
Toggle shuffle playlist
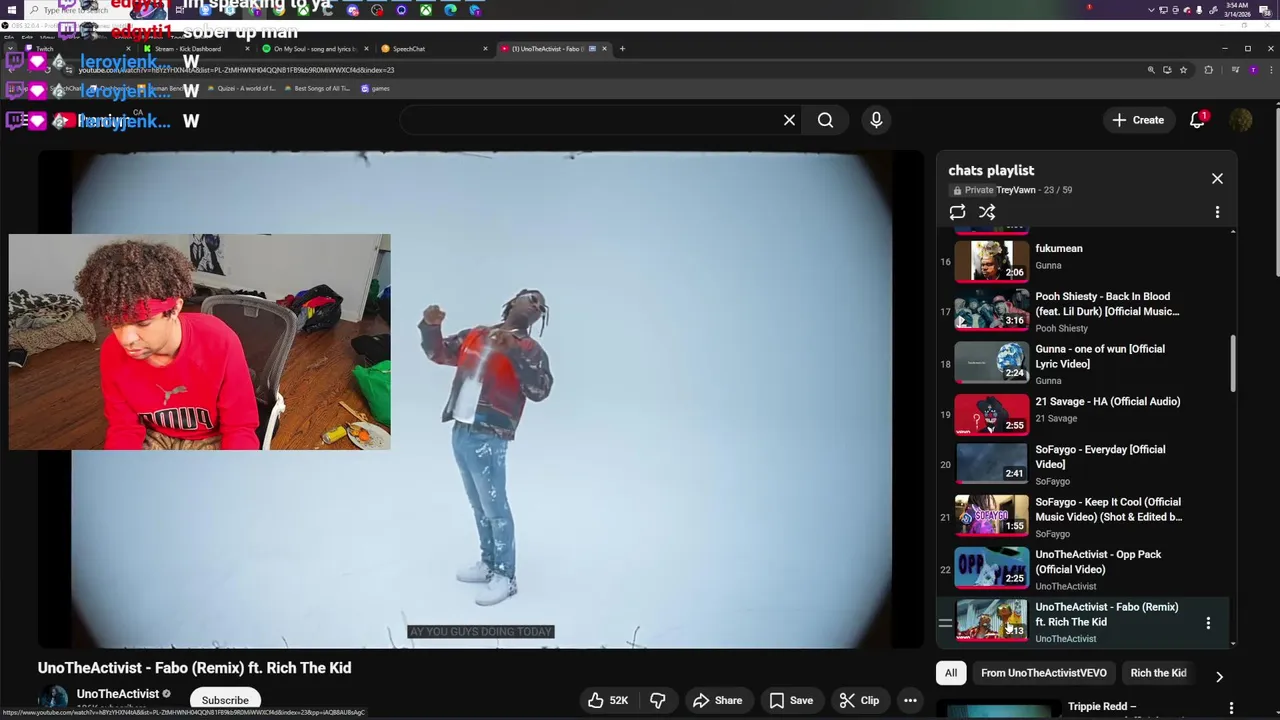[x=987, y=212]
